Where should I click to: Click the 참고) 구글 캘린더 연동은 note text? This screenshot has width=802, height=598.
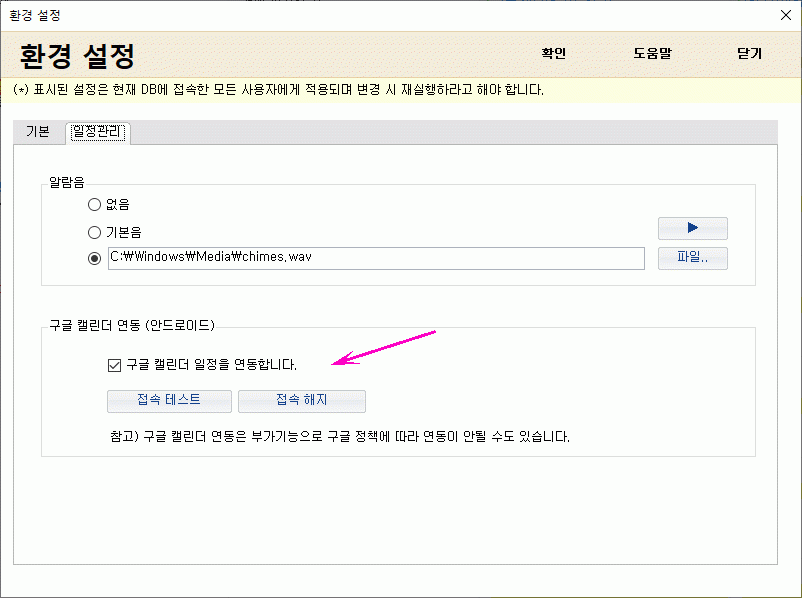[x=340, y=436]
